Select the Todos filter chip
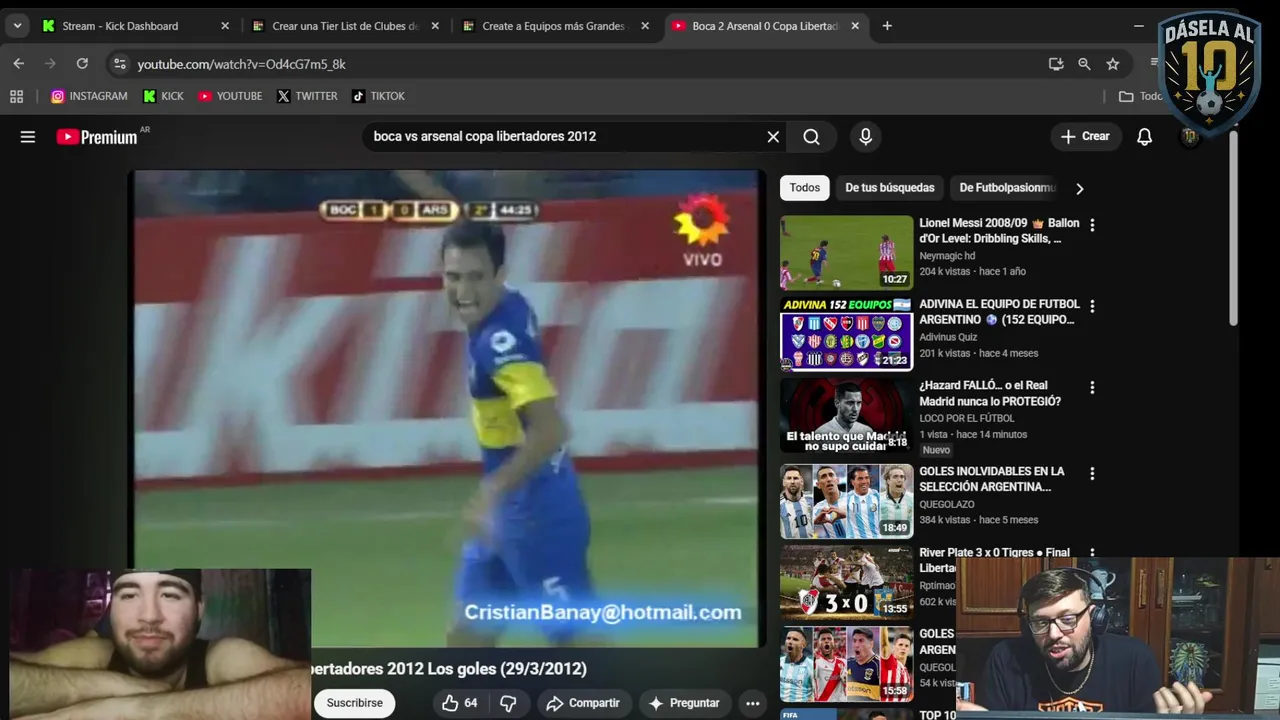This screenshot has width=1280, height=720. [805, 188]
